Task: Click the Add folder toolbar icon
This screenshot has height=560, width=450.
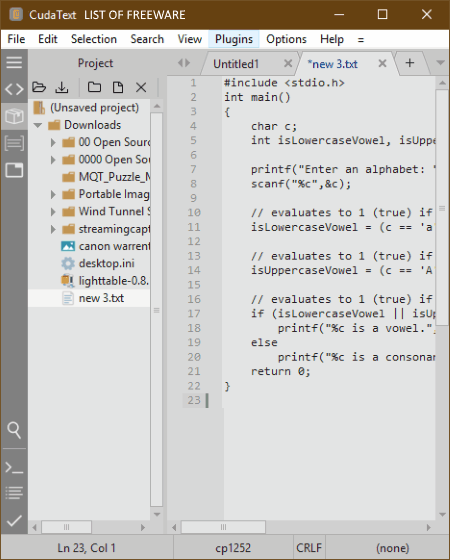Action: 94,87
